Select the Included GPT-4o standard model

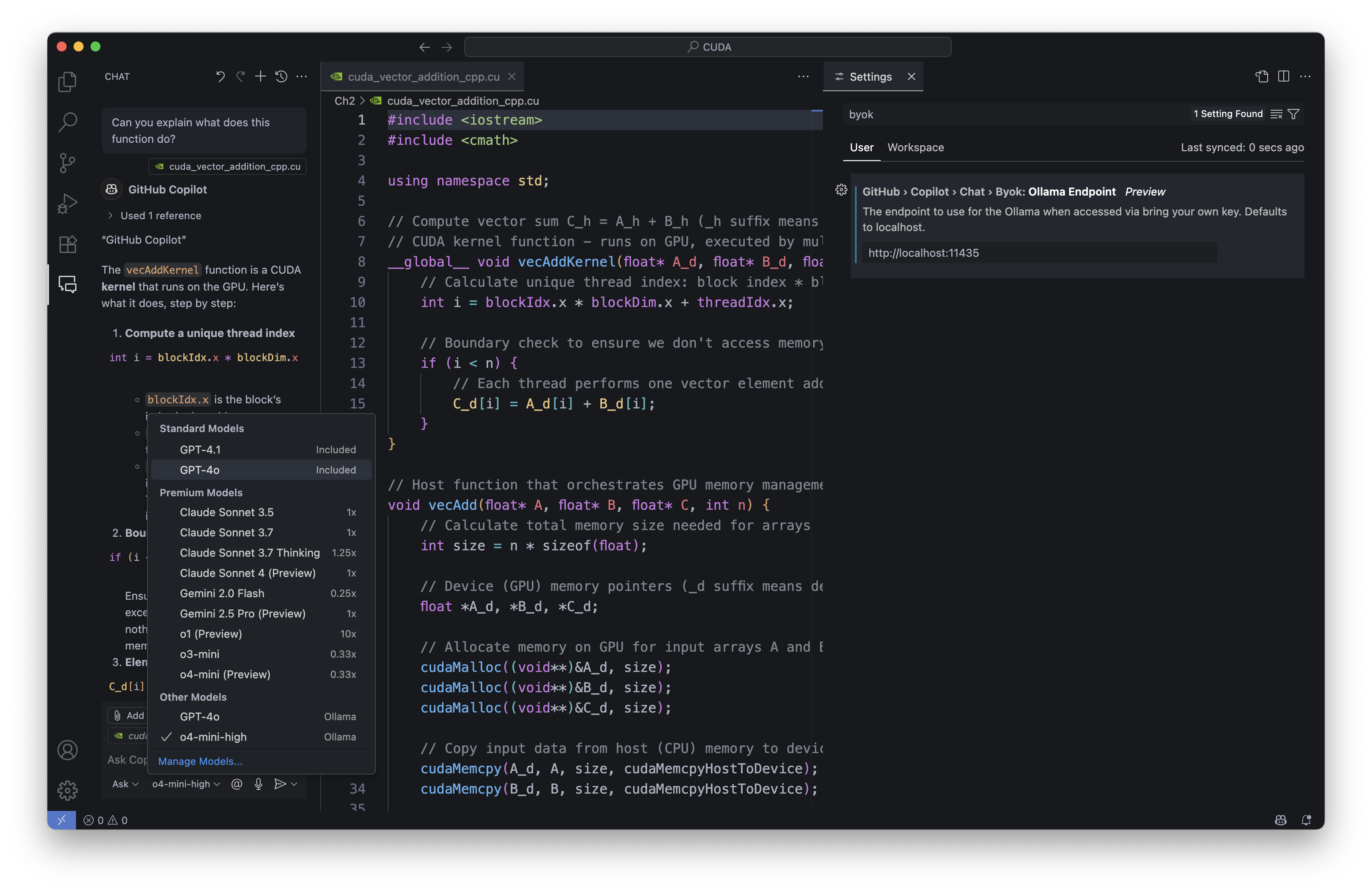click(261, 470)
